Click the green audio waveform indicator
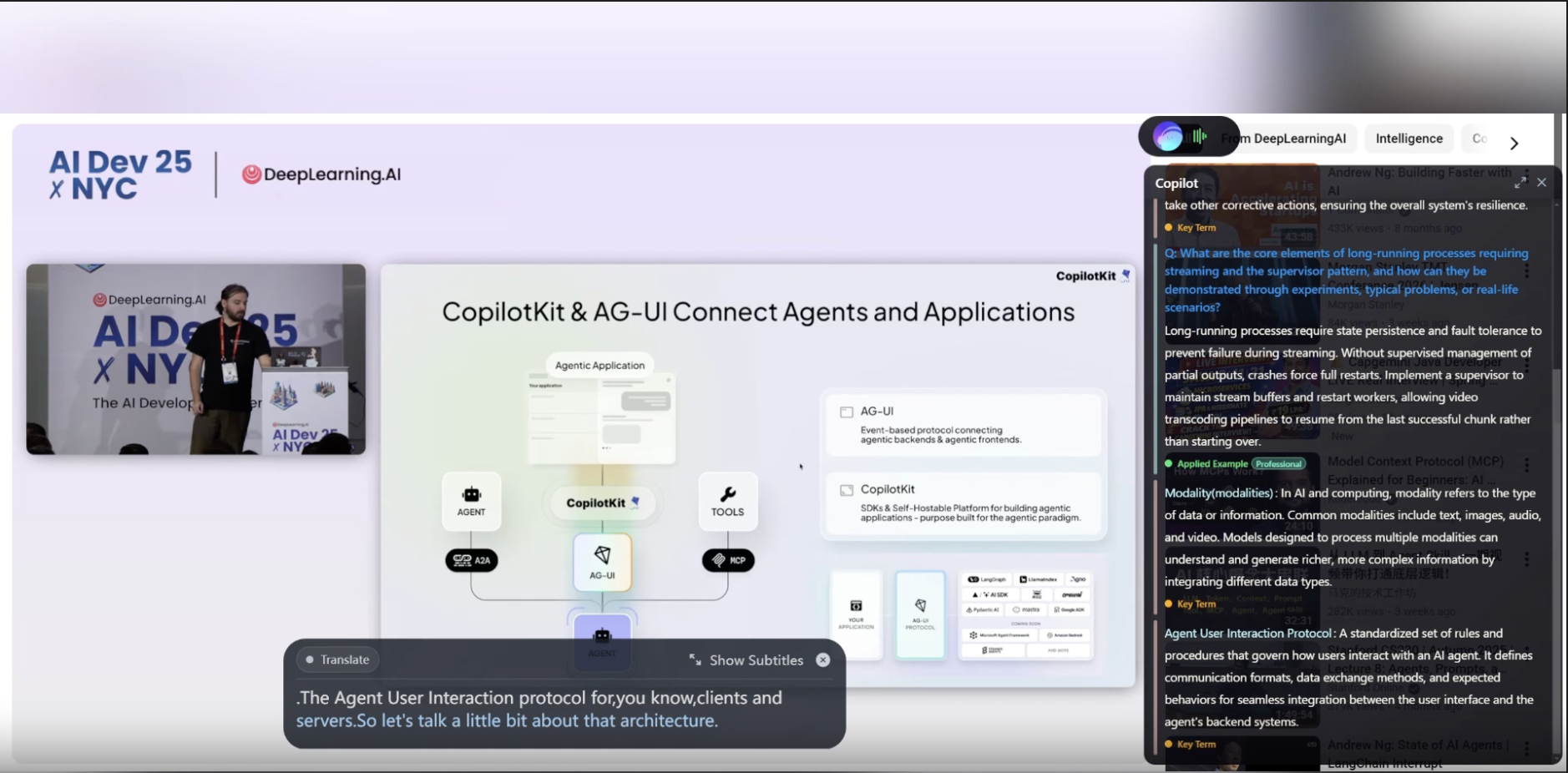Image resolution: width=1568 pixels, height=773 pixels. pos(1199,137)
